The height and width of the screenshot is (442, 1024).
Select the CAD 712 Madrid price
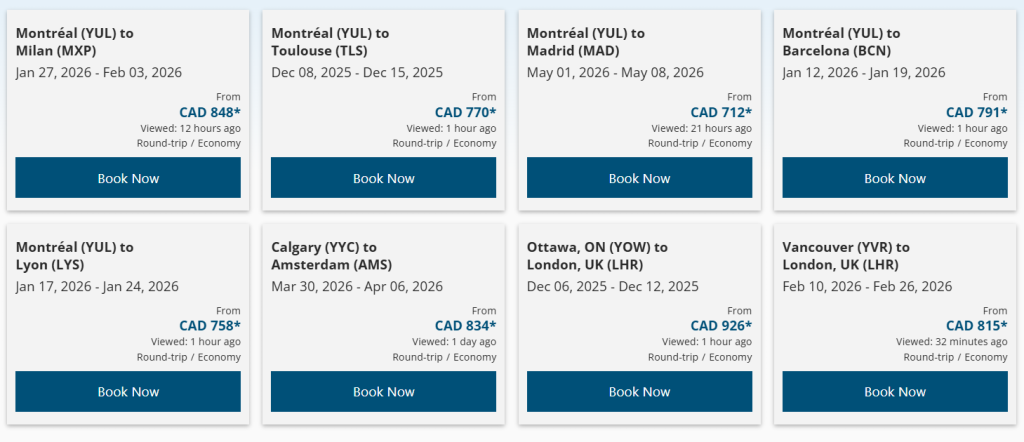(x=721, y=112)
